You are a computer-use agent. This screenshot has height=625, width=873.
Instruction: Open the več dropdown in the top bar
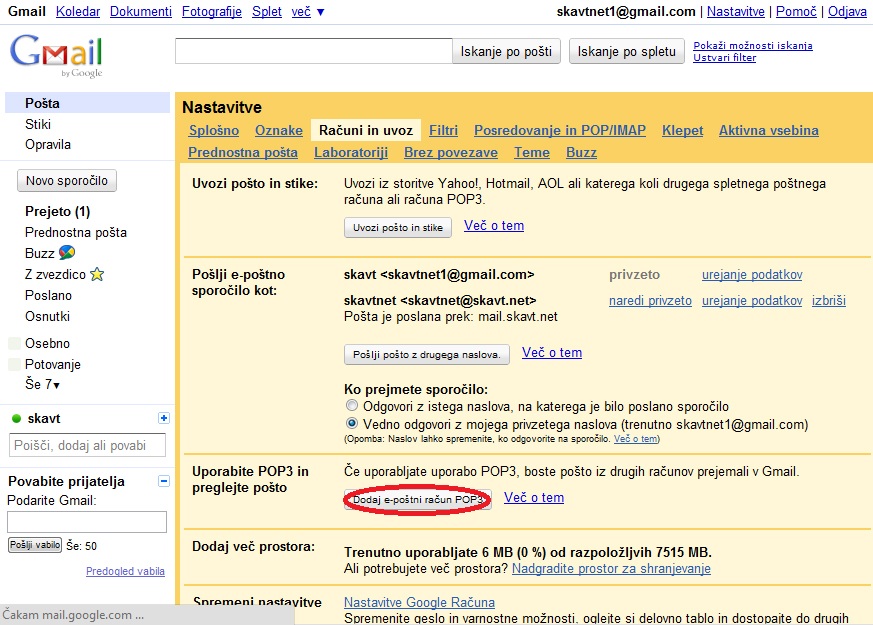[307, 12]
